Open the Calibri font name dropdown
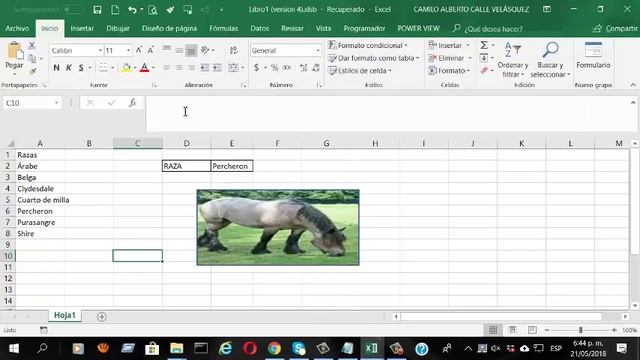Image resolution: width=640 pixels, height=360 pixels. pyautogui.click(x=100, y=50)
